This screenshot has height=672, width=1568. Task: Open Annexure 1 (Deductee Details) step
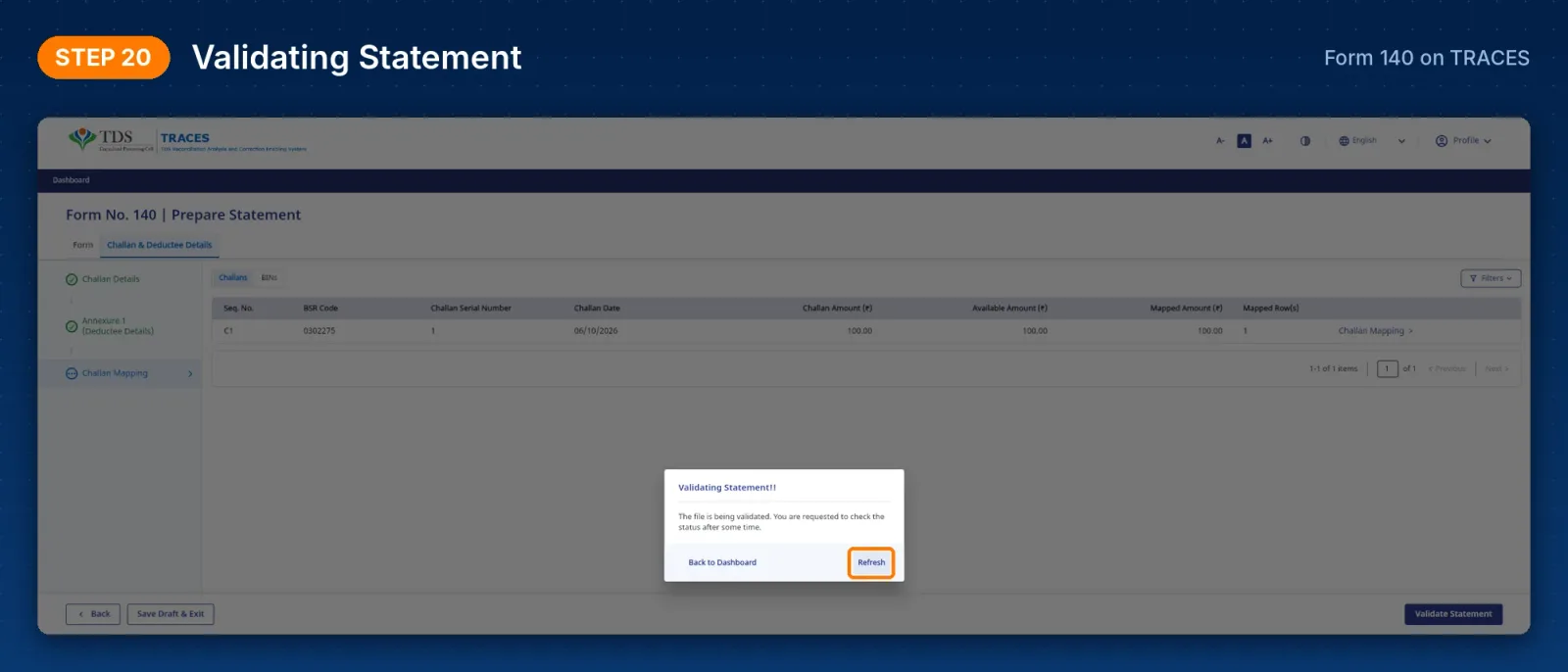click(x=118, y=326)
